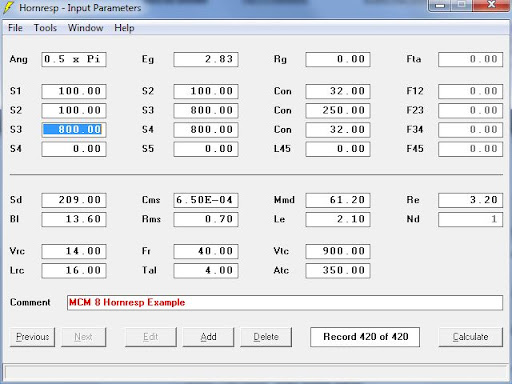
Task: Click the Bl force factor field
Action: pyautogui.click(x=74, y=219)
